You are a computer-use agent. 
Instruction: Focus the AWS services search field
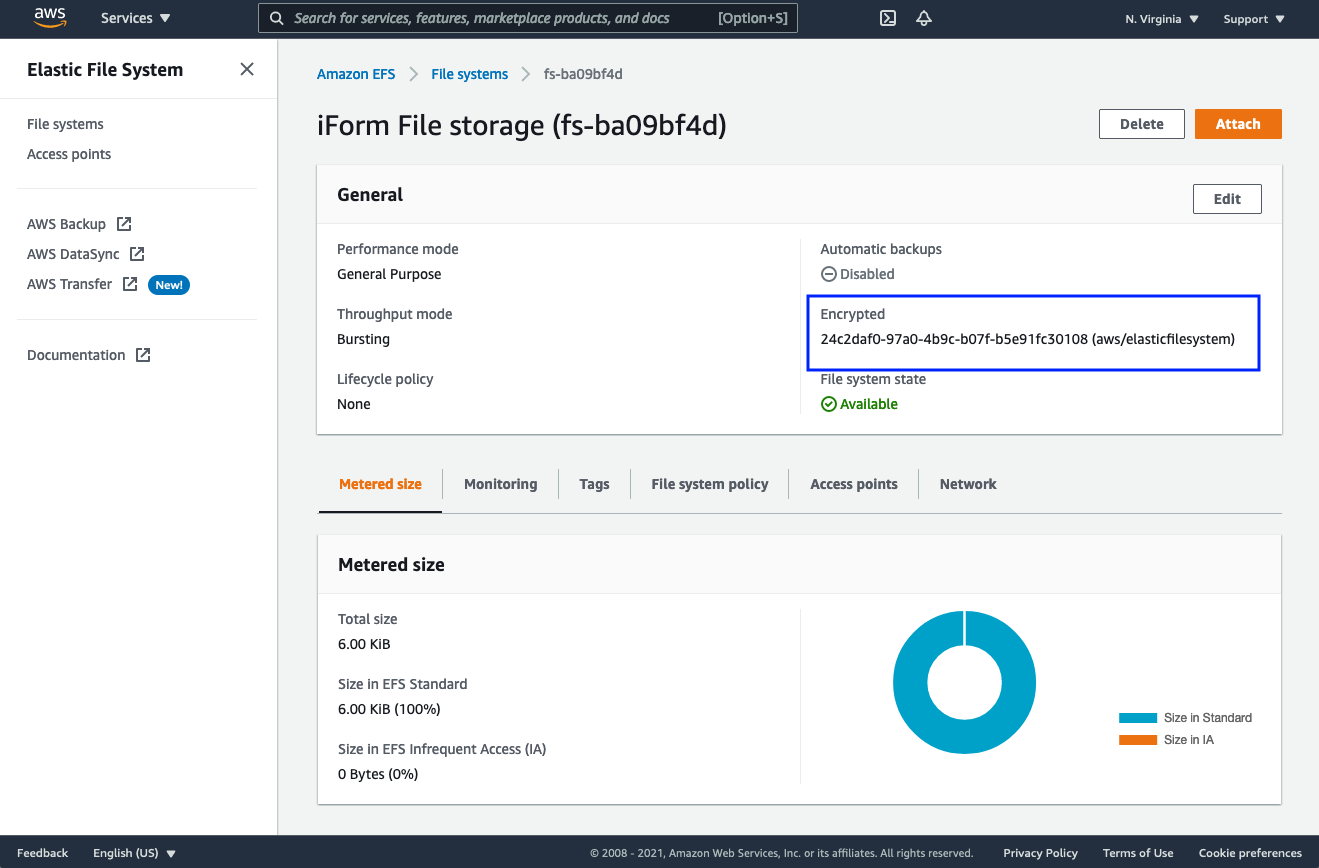point(528,18)
